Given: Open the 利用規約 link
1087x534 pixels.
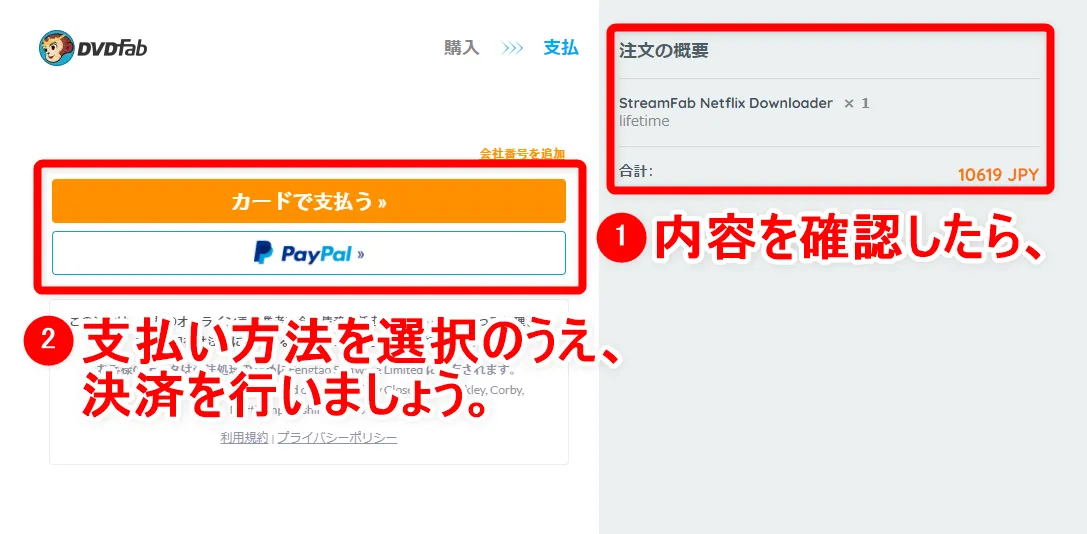Looking at the screenshot, I should click(x=244, y=438).
